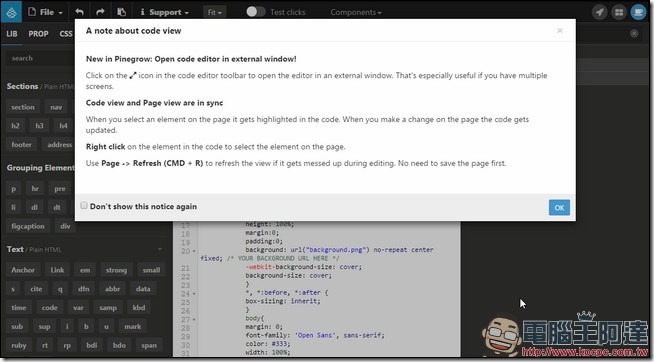Select the mark element
The width and height of the screenshot is (654, 362).
(133, 327)
